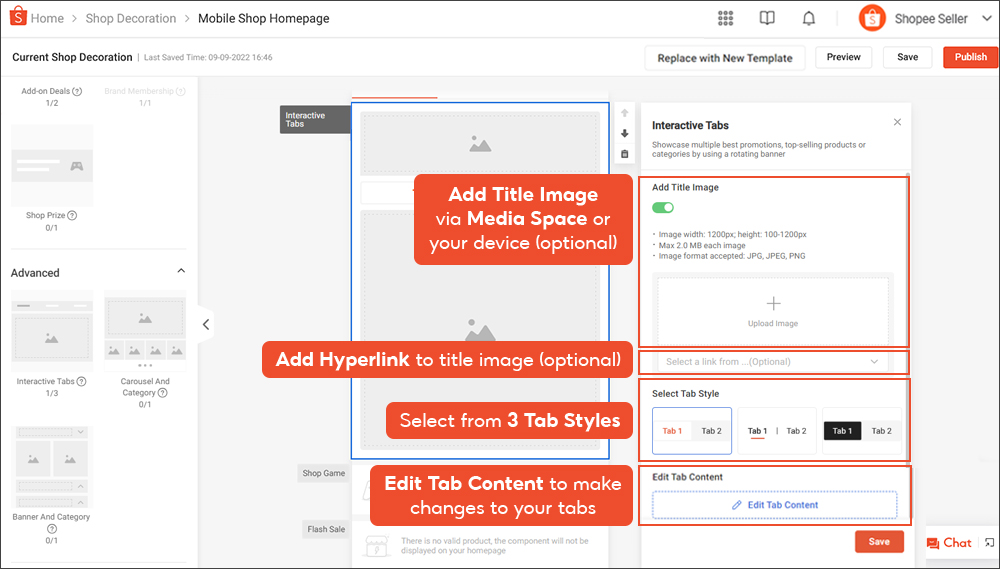The width and height of the screenshot is (1000, 569).
Task: Click the panel Save button
Action: [x=879, y=542]
